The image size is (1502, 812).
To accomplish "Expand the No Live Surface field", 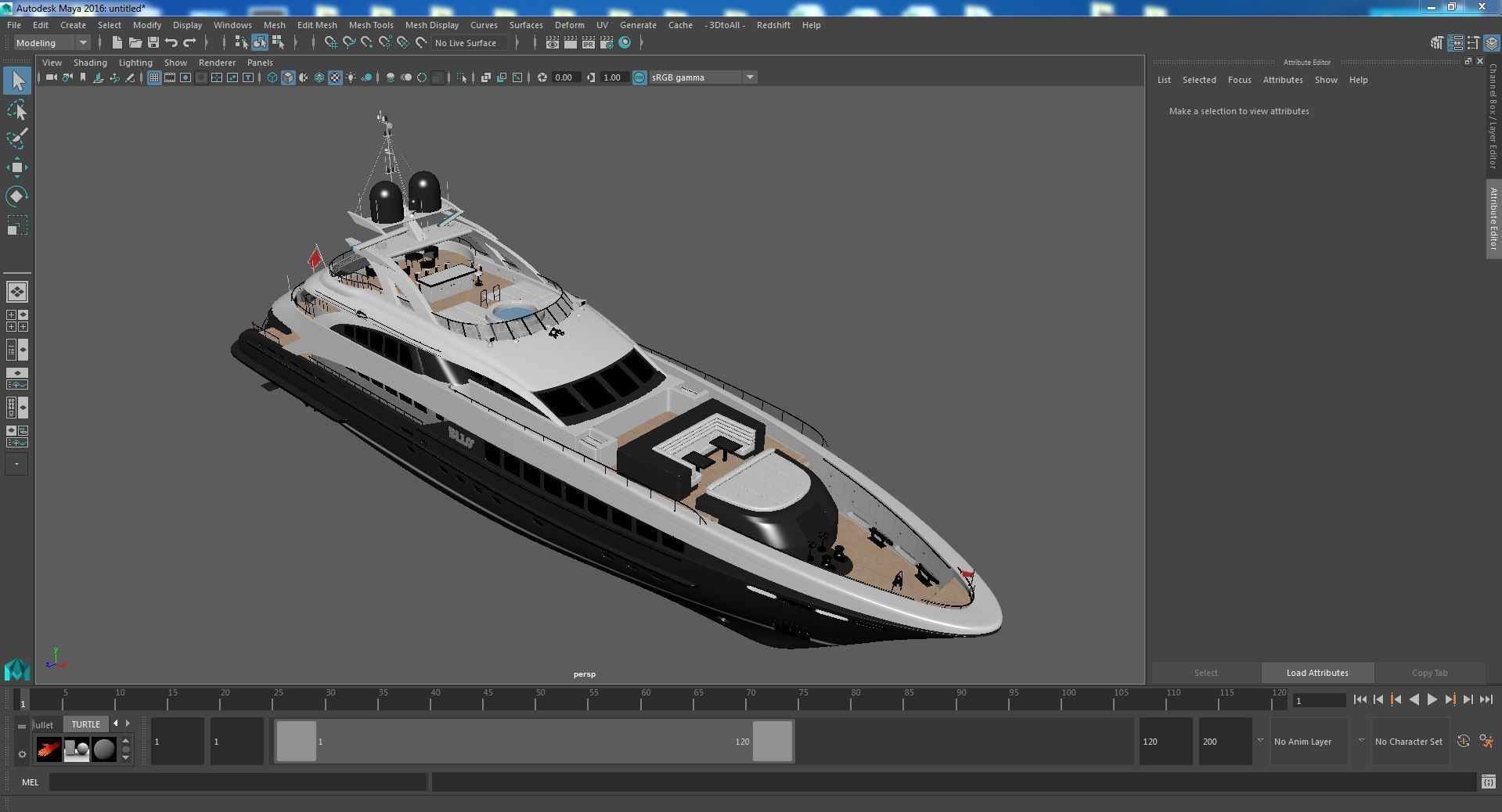I will [471, 43].
